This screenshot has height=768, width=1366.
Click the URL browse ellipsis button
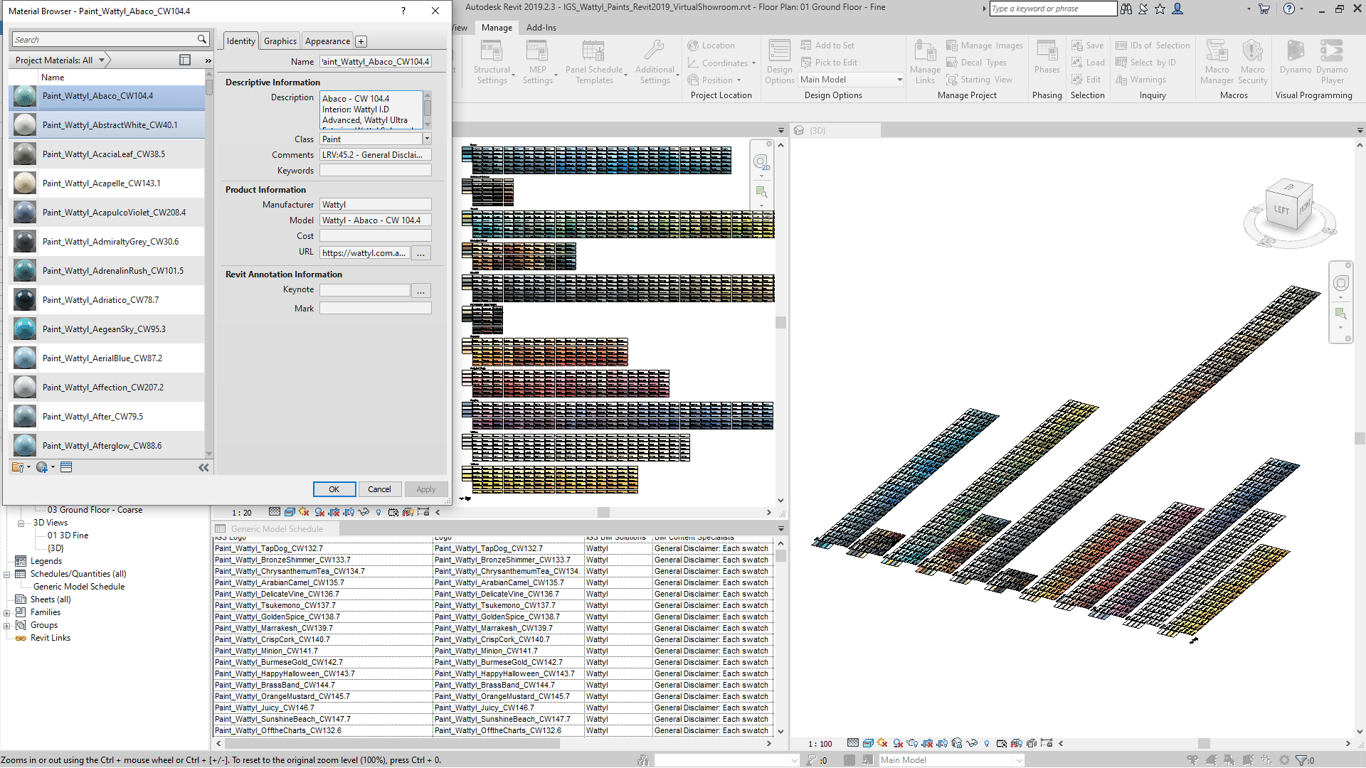[x=421, y=253]
